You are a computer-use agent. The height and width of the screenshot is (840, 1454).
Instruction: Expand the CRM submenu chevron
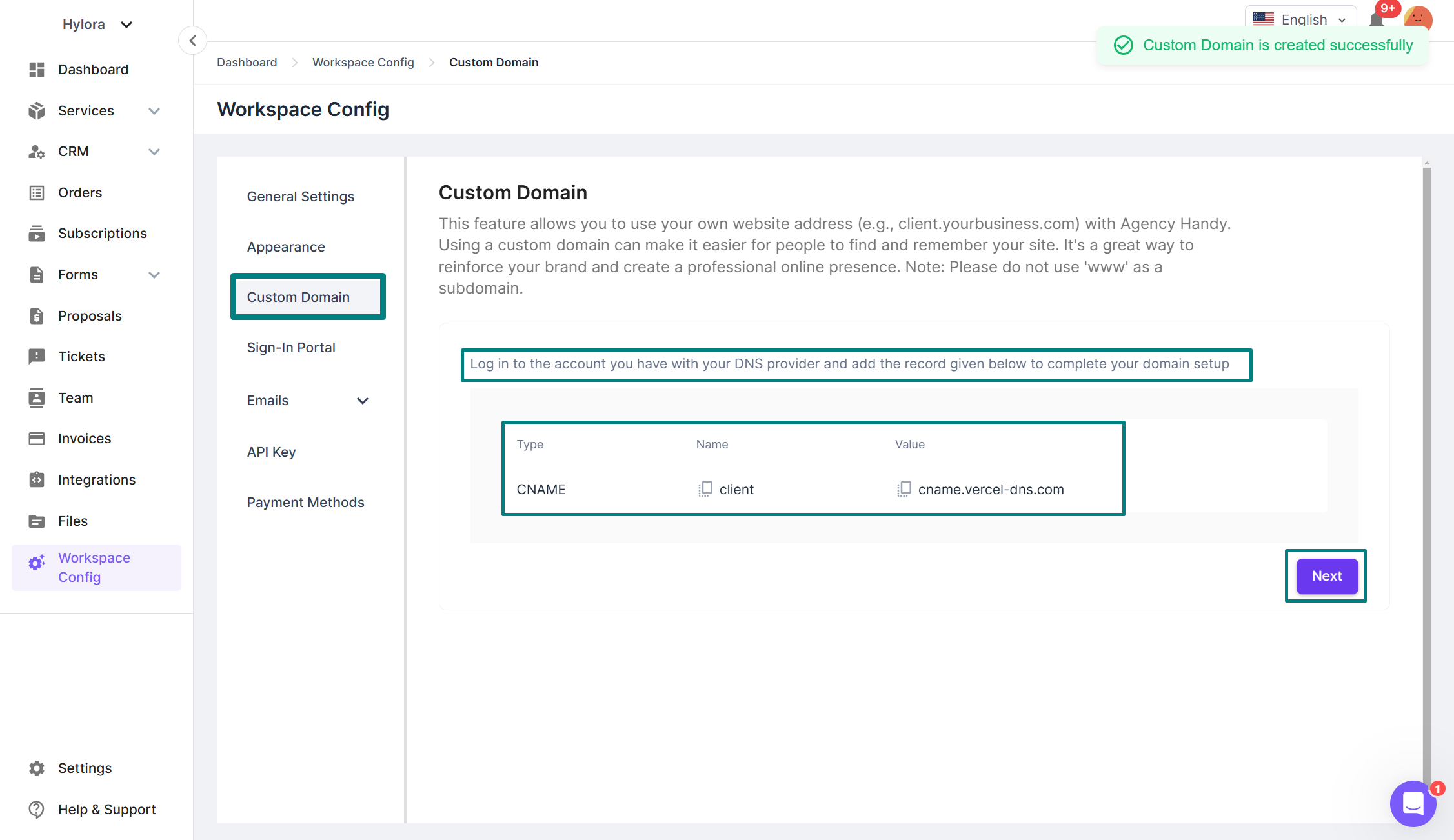[154, 152]
